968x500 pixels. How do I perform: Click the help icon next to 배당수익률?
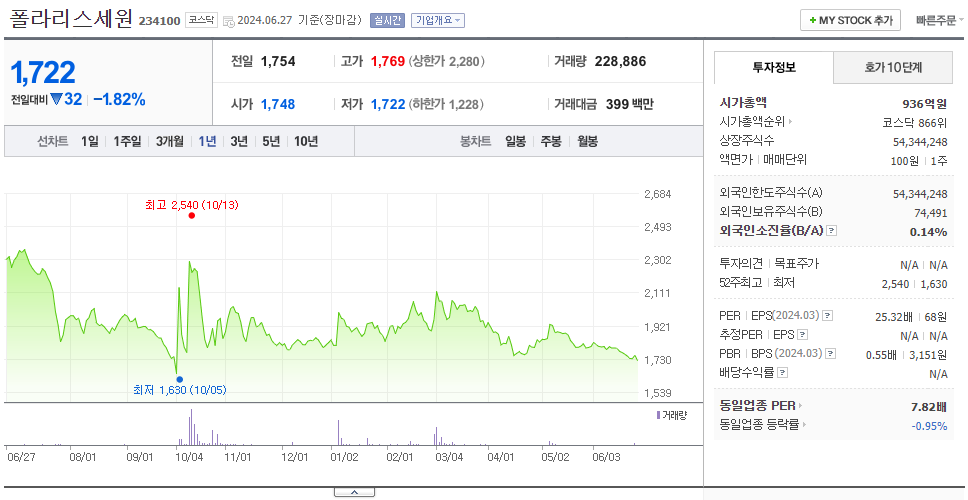tap(782, 373)
